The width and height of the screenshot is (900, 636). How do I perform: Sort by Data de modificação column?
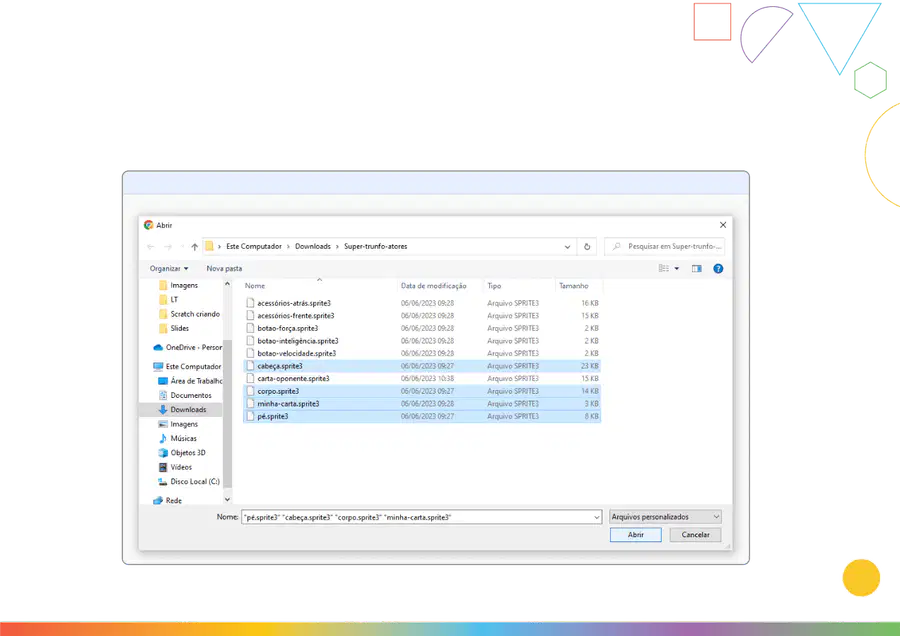point(433,286)
